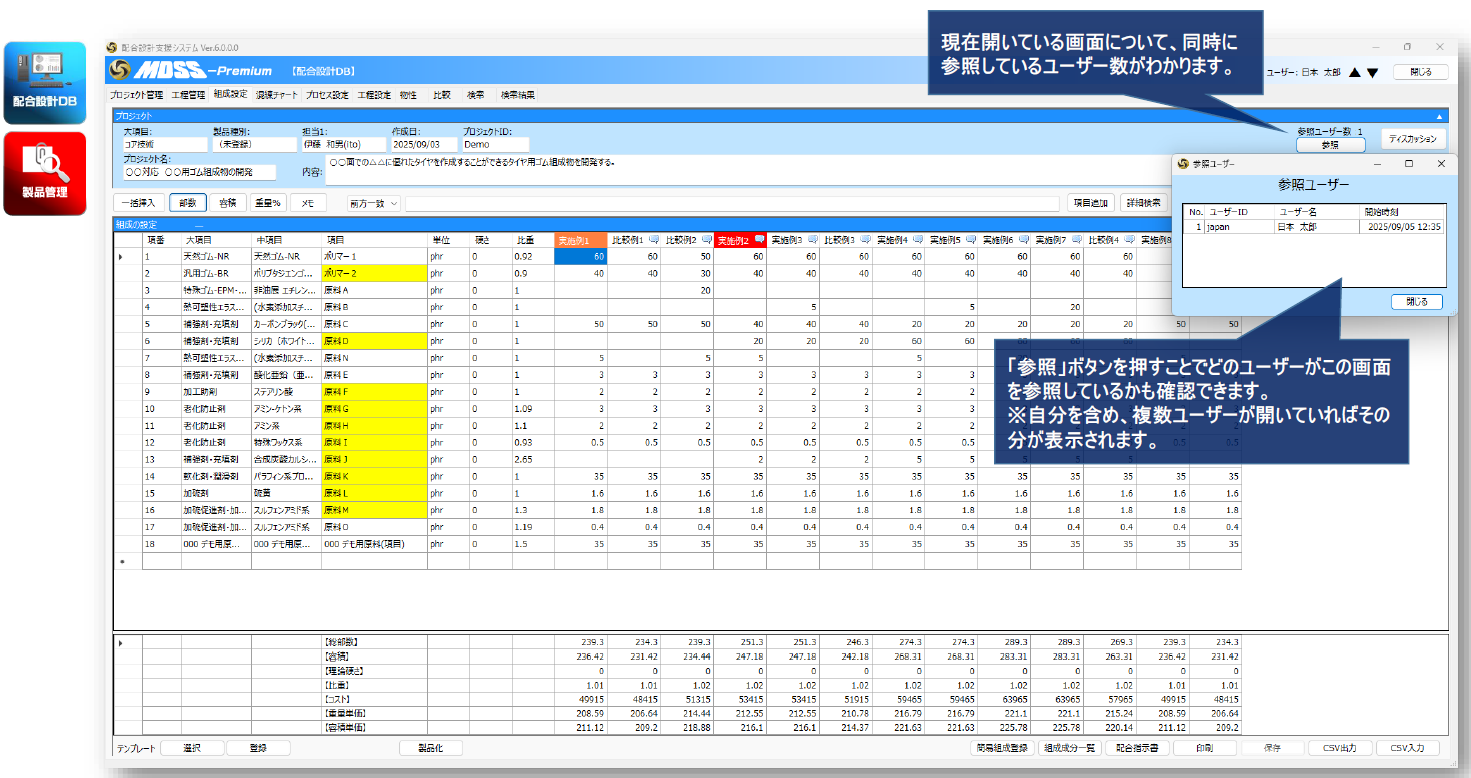Image resolution: width=1471 pixels, height=778 pixels.
Task: Open the 前方一致 match-type dropdown
Action: (373, 203)
